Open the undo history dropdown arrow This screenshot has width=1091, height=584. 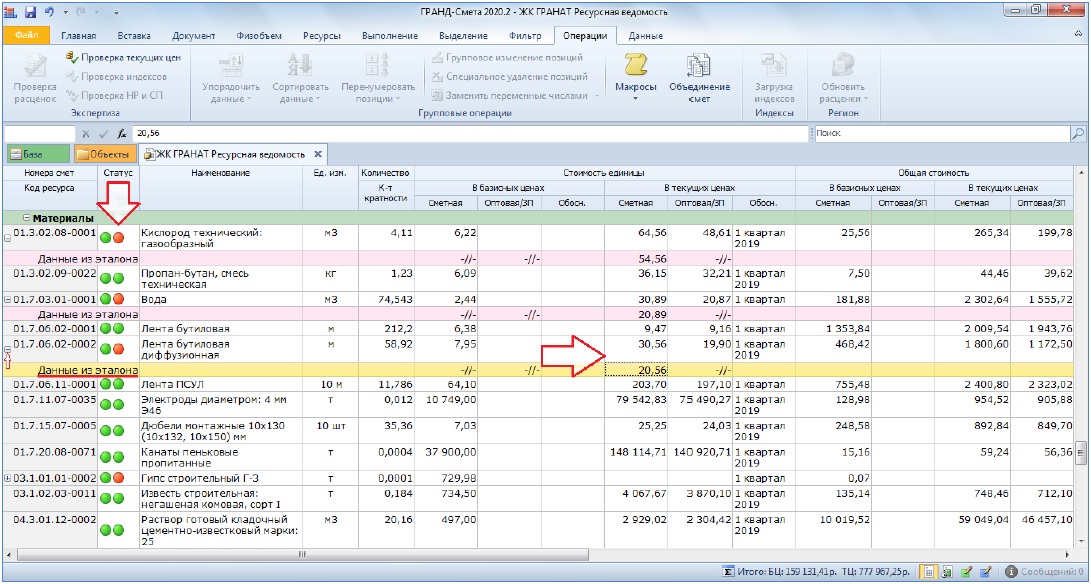pyautogui.click(x=65, y=13)
